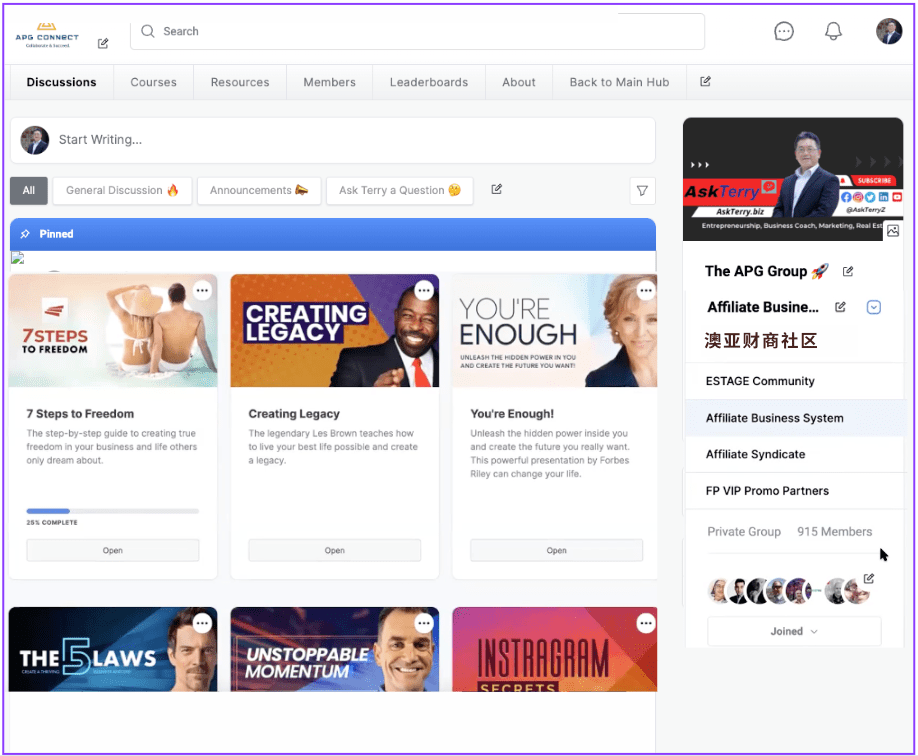Open the 7 Steps to Freedom thumbnail
The width and height of the screenshot is (918, 756).
(113, 331)
